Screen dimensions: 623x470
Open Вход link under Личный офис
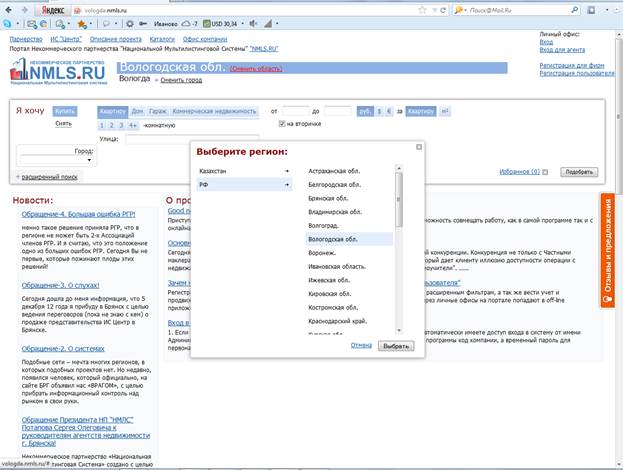point(546,42)
